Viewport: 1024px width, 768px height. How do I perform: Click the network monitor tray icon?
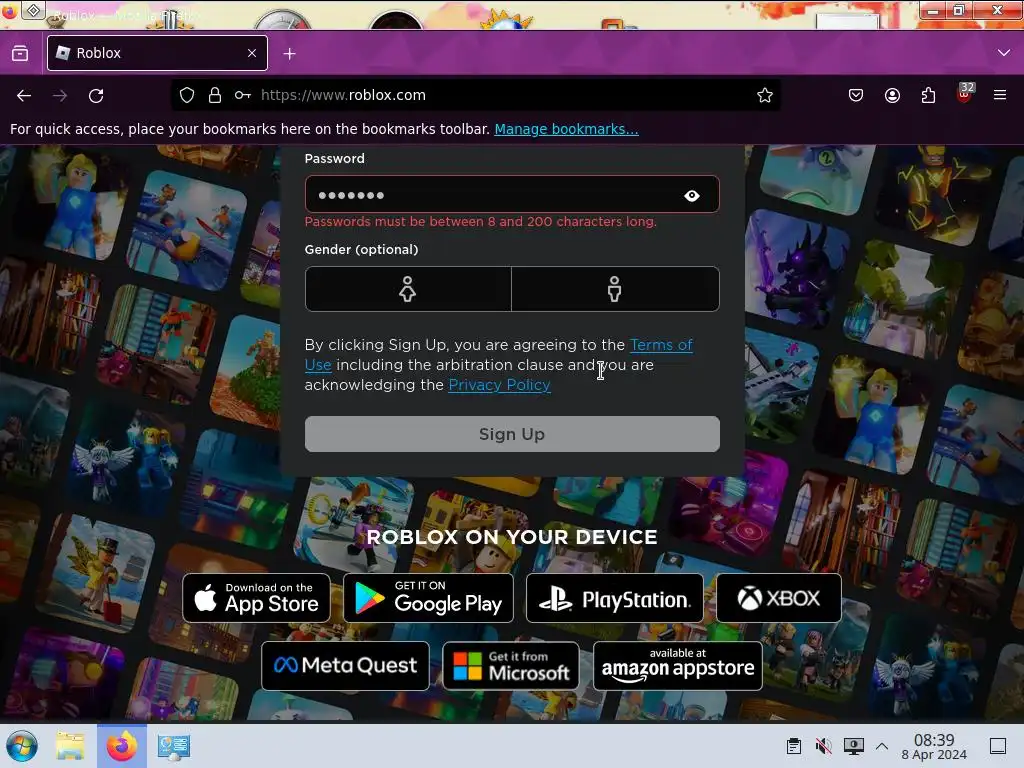click(854, 746)
